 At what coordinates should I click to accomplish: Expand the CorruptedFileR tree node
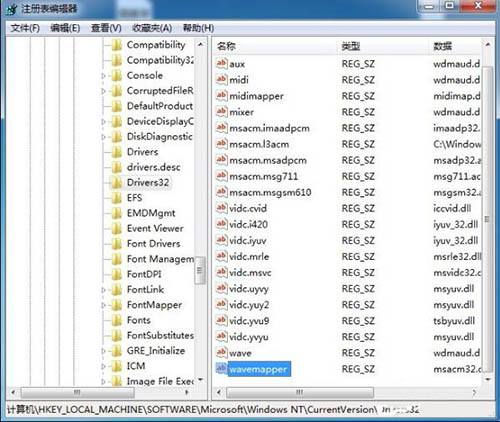click(x=103, y=91)
